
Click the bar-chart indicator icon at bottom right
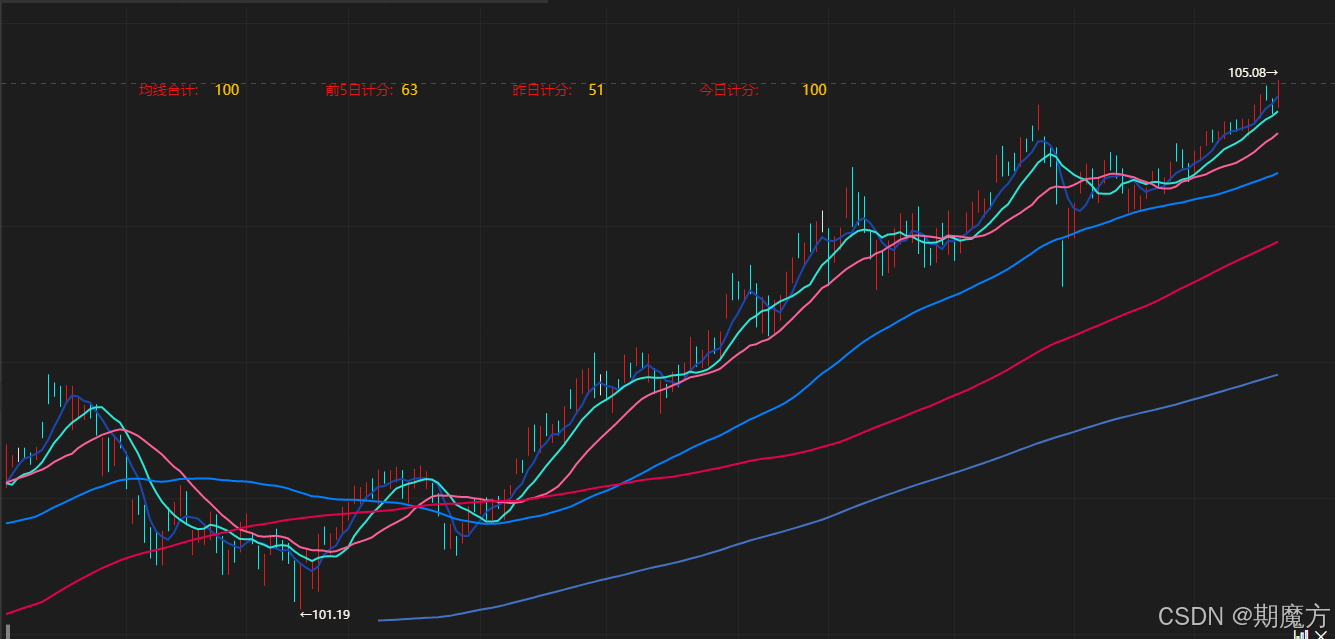[1301, 634]
